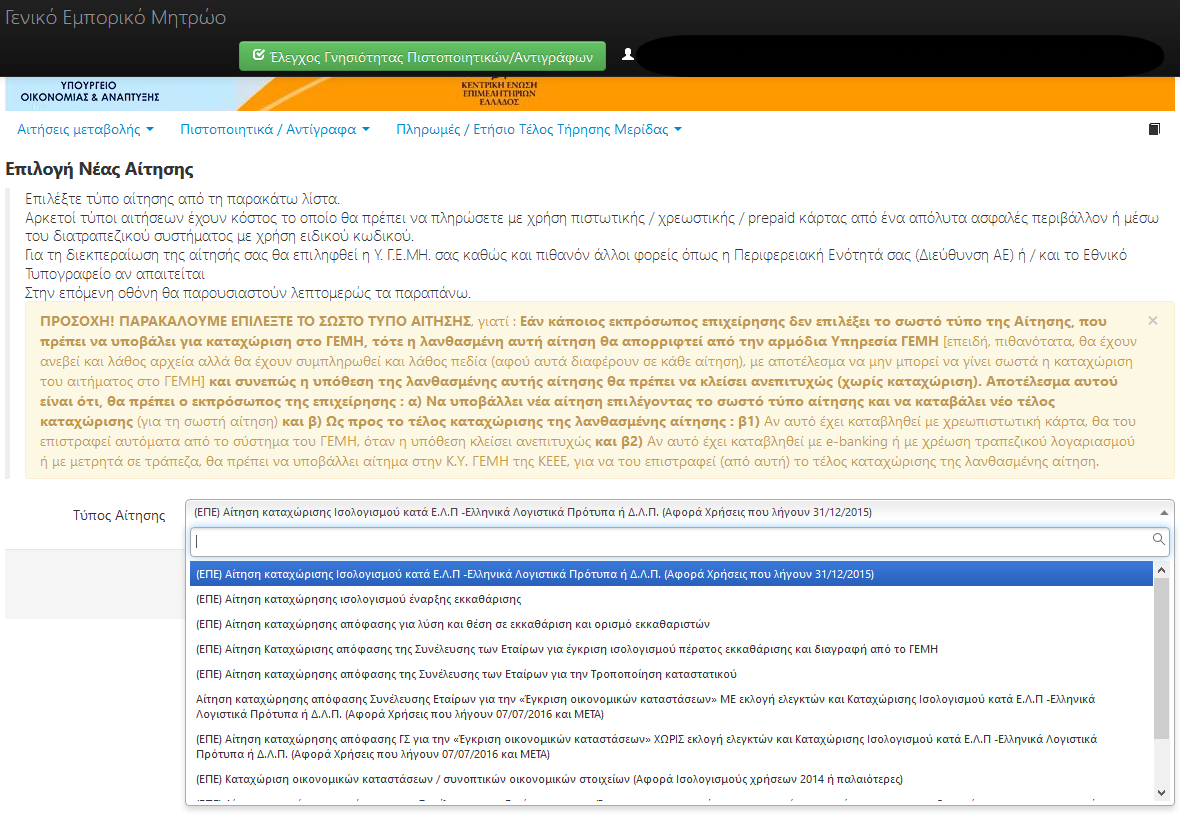Viewport: 1180px width, 829px height.
Task: Select the Τροποποίηση καταστατικού application option
Action: tap(466, 674)
